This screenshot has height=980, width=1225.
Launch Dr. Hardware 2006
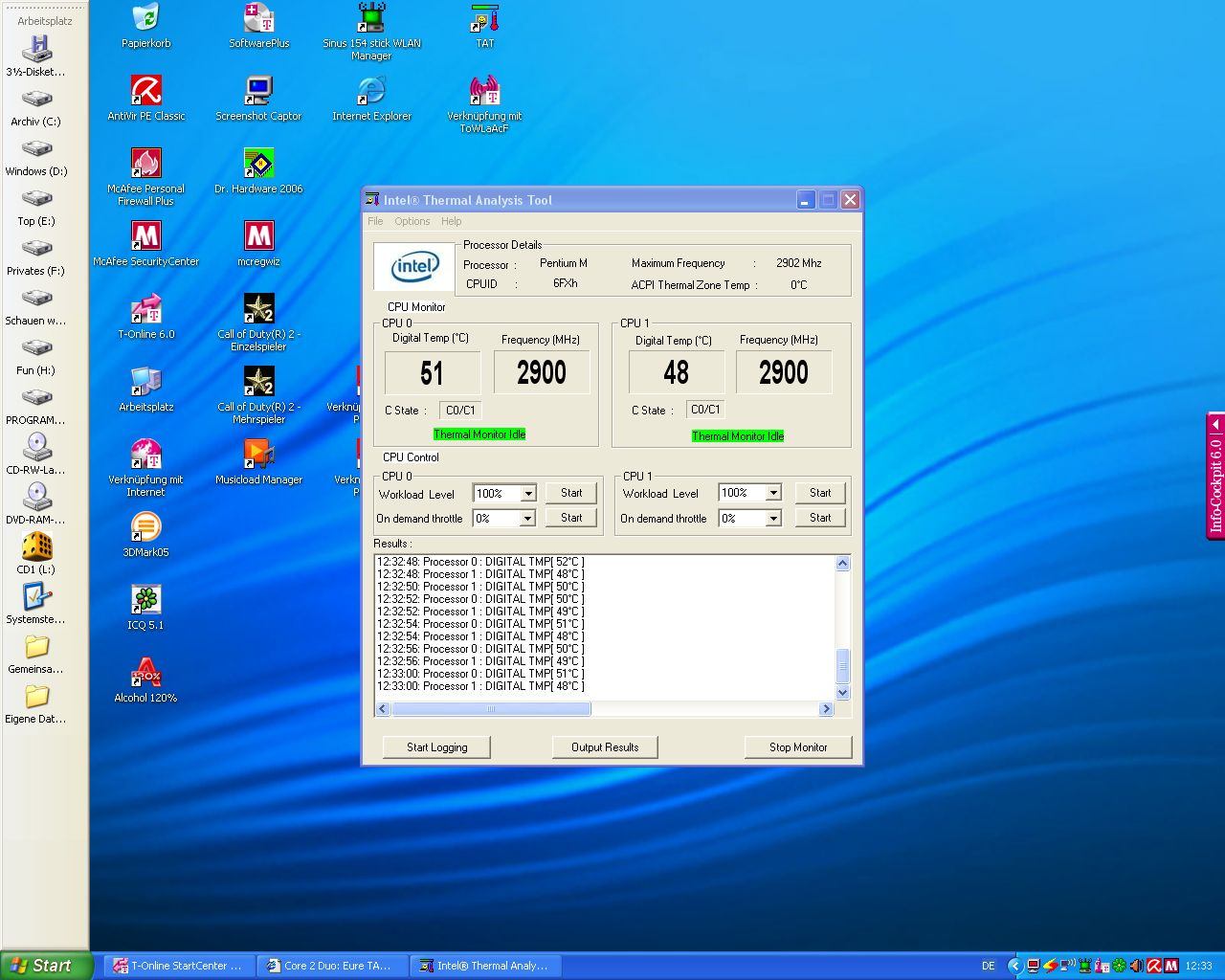[258, 171]
